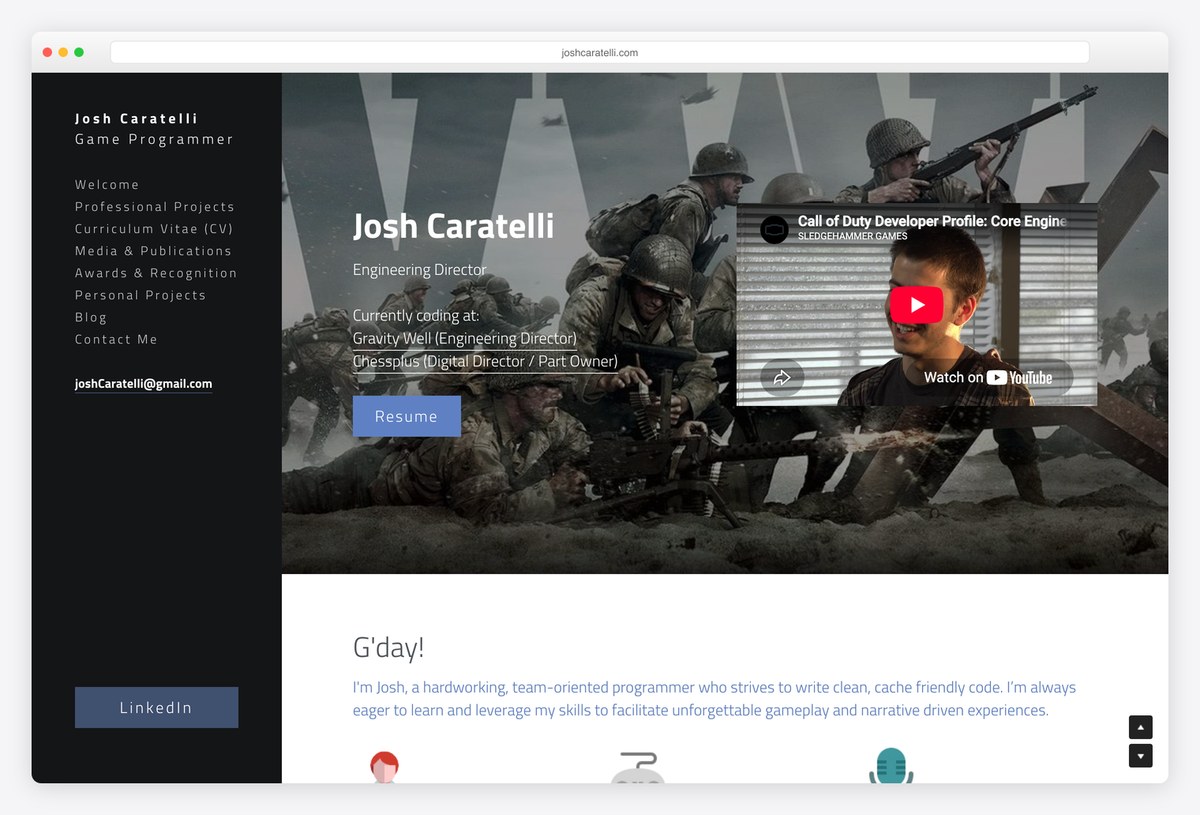Viewport: 1200px width, 815px height.
Task: Open Chessplus (Digital Director / Part Owner) link
Action: tap(485, 362)
